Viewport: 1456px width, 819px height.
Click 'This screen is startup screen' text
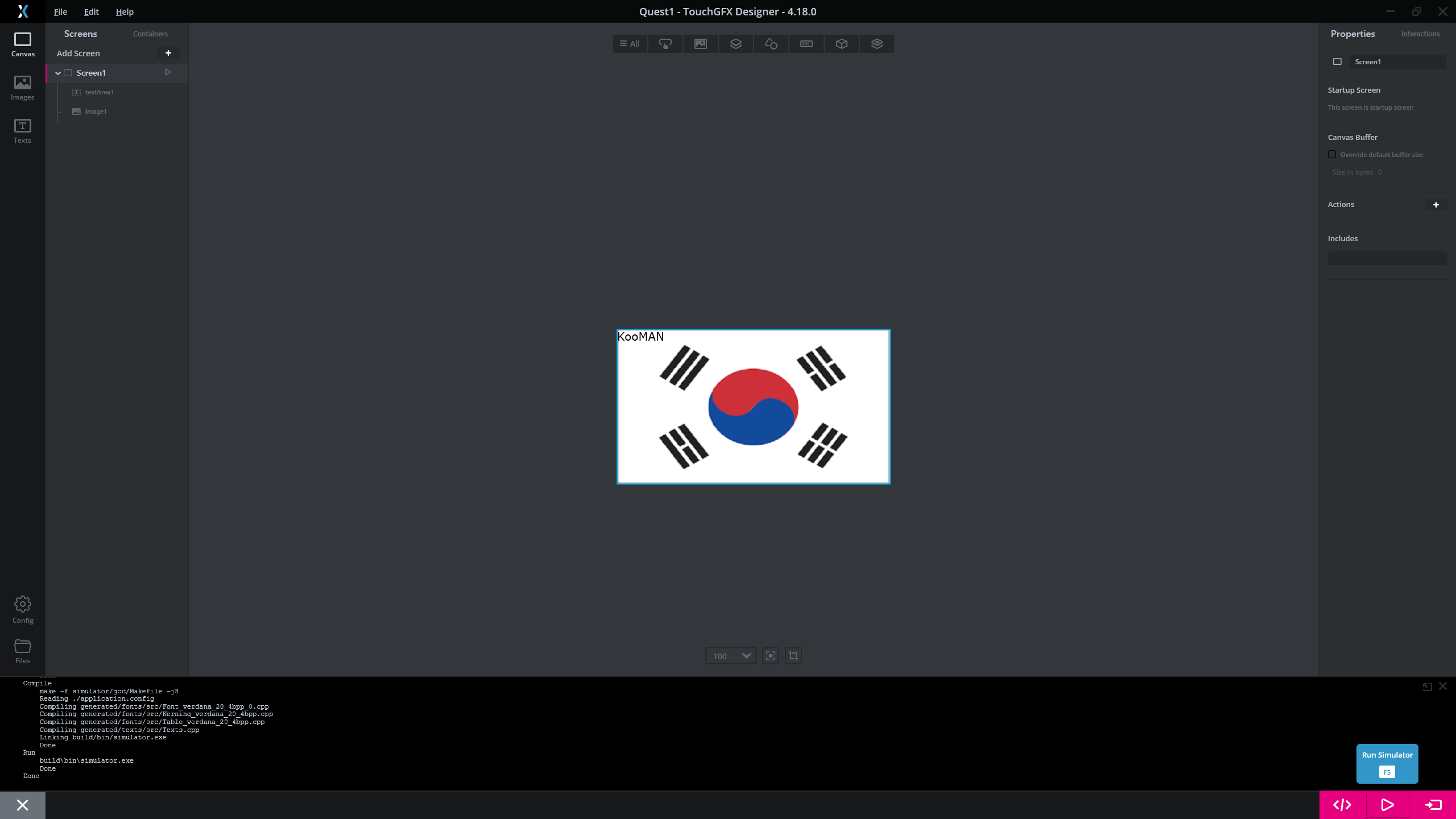pyautogui.click(x=1370, y=107)
